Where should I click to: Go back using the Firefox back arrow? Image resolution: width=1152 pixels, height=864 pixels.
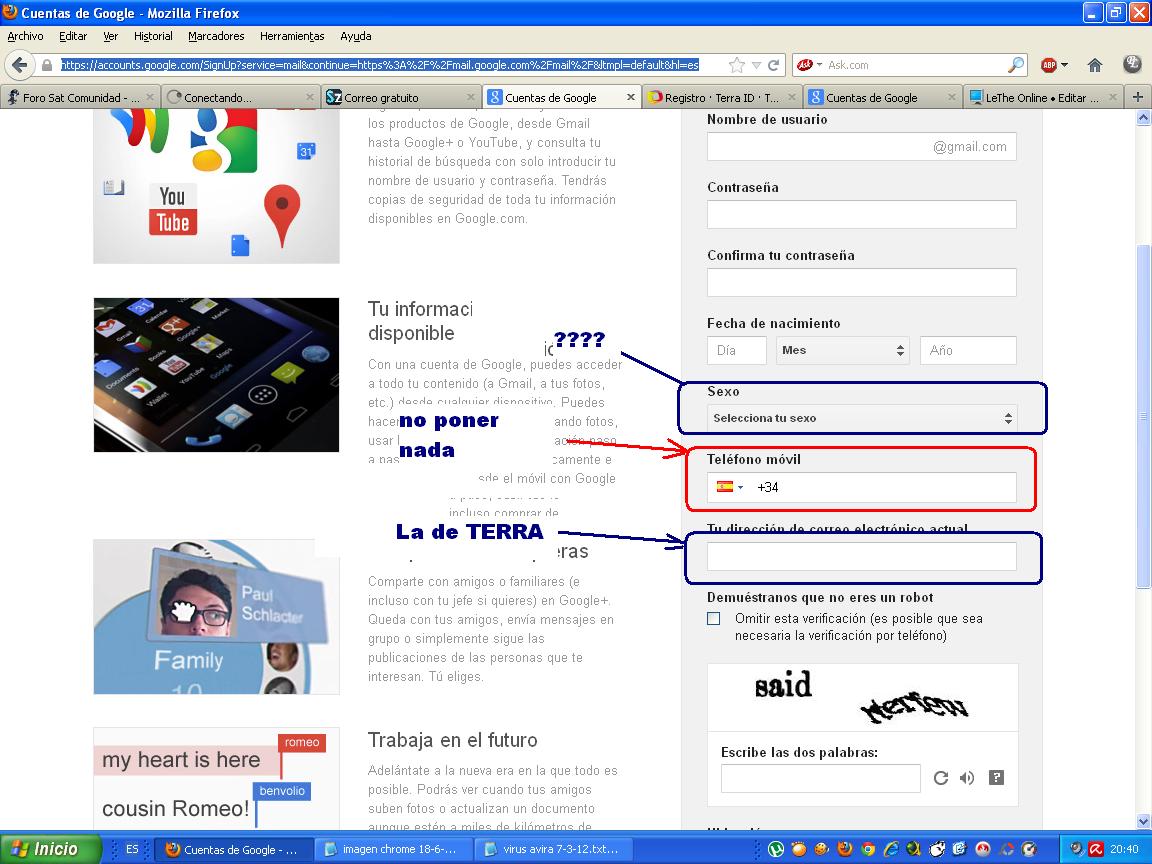click(20, 65)
